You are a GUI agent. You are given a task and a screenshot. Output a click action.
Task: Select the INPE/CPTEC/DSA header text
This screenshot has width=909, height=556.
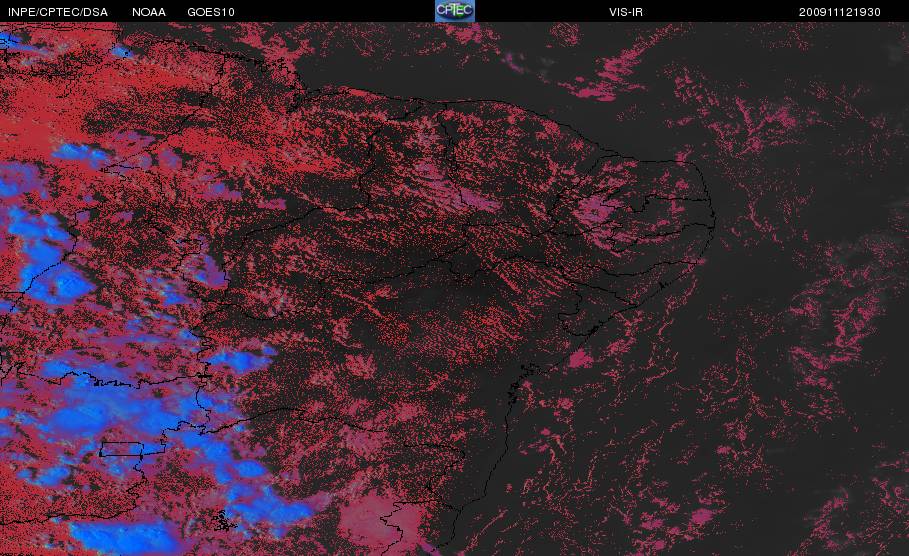58,12
